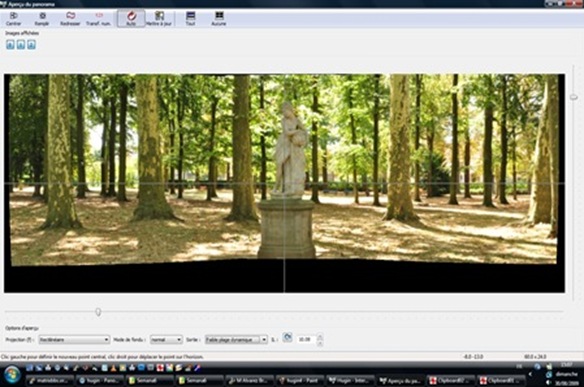
Task: Click the Redresser (straighten) icon
Action: click(70, 18)
